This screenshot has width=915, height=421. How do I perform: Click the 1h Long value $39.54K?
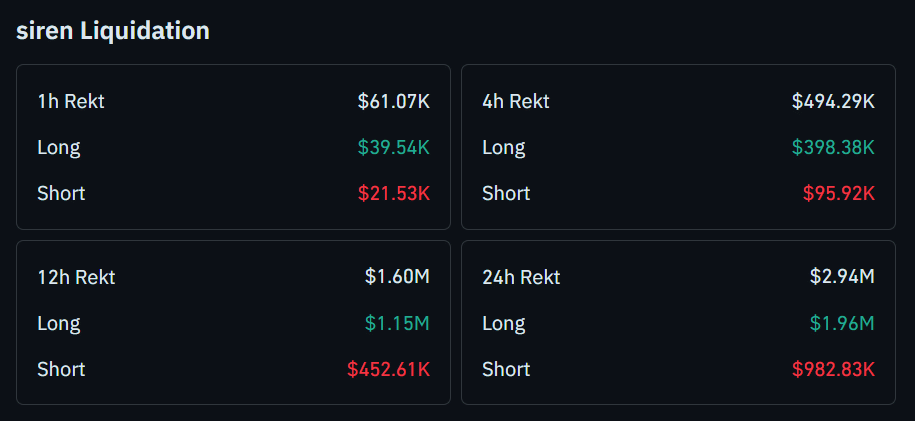tap(393, 147)
